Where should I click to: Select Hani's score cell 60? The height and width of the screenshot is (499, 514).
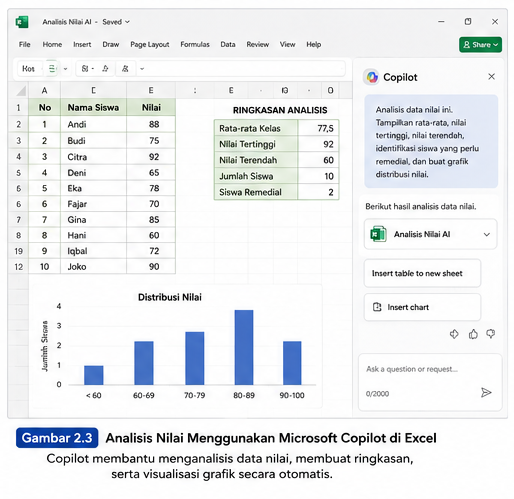[x=151, y=235]
